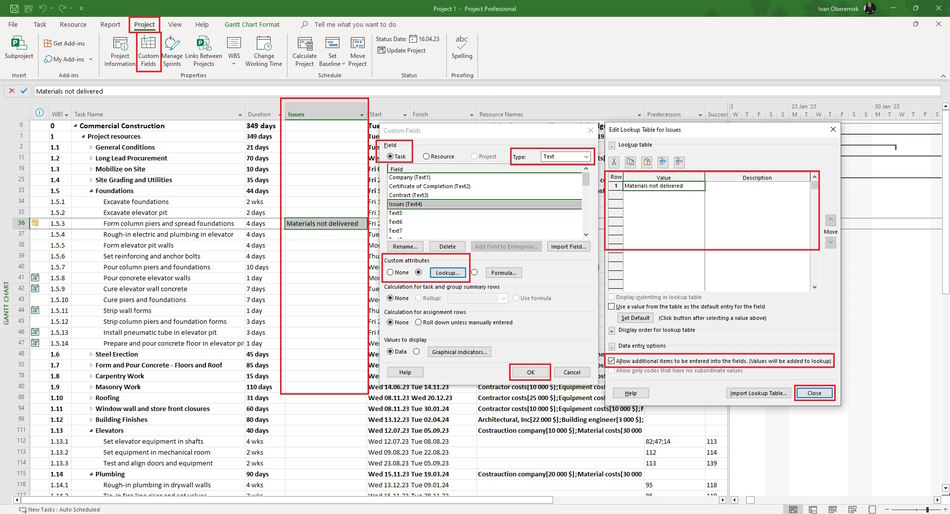Switch to the Report tab
Image resolution: width=950 pixels, height=514 pixels.
[110, 24]
